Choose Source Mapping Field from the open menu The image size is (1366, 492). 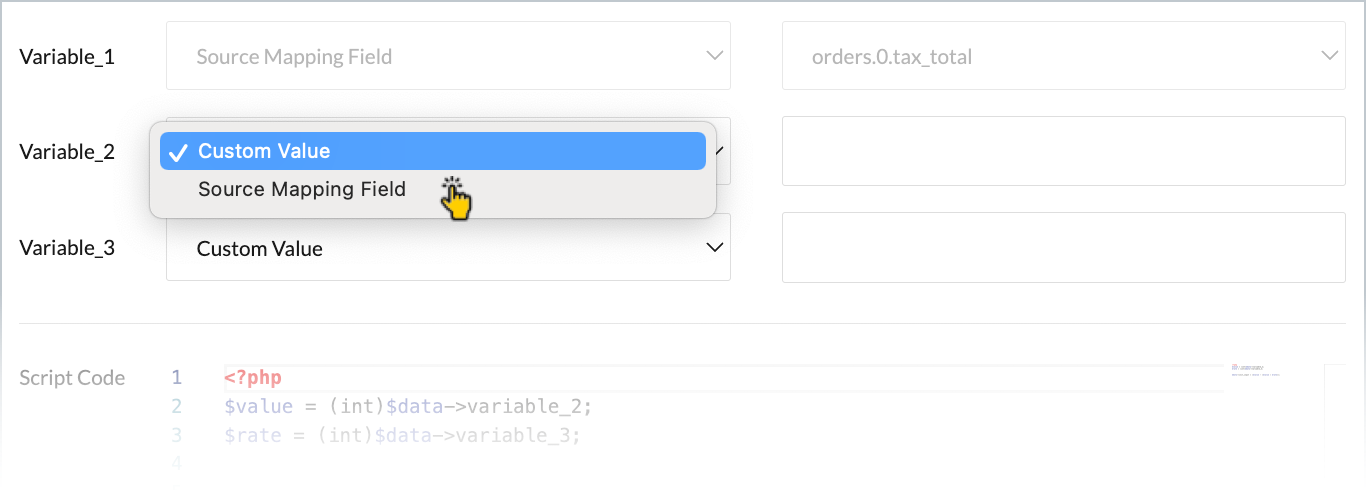tap(302, 189)
